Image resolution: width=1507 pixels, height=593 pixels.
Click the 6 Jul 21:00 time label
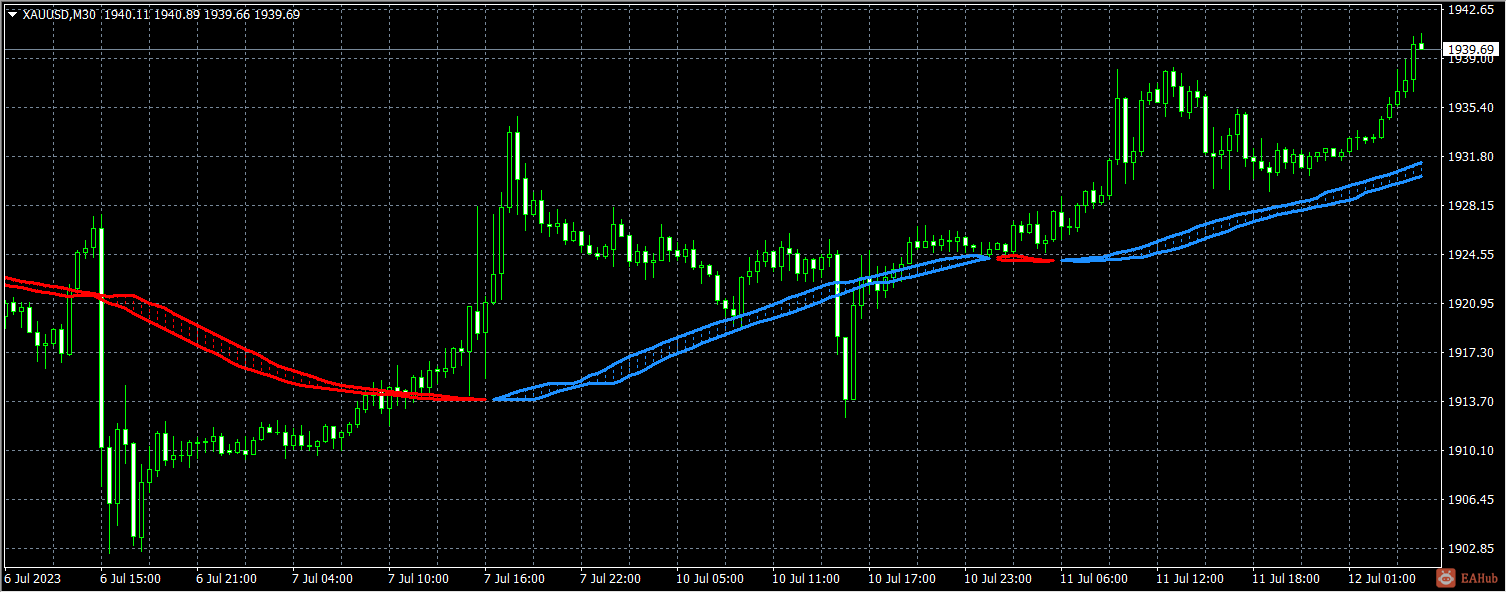[x=226, y=579]
